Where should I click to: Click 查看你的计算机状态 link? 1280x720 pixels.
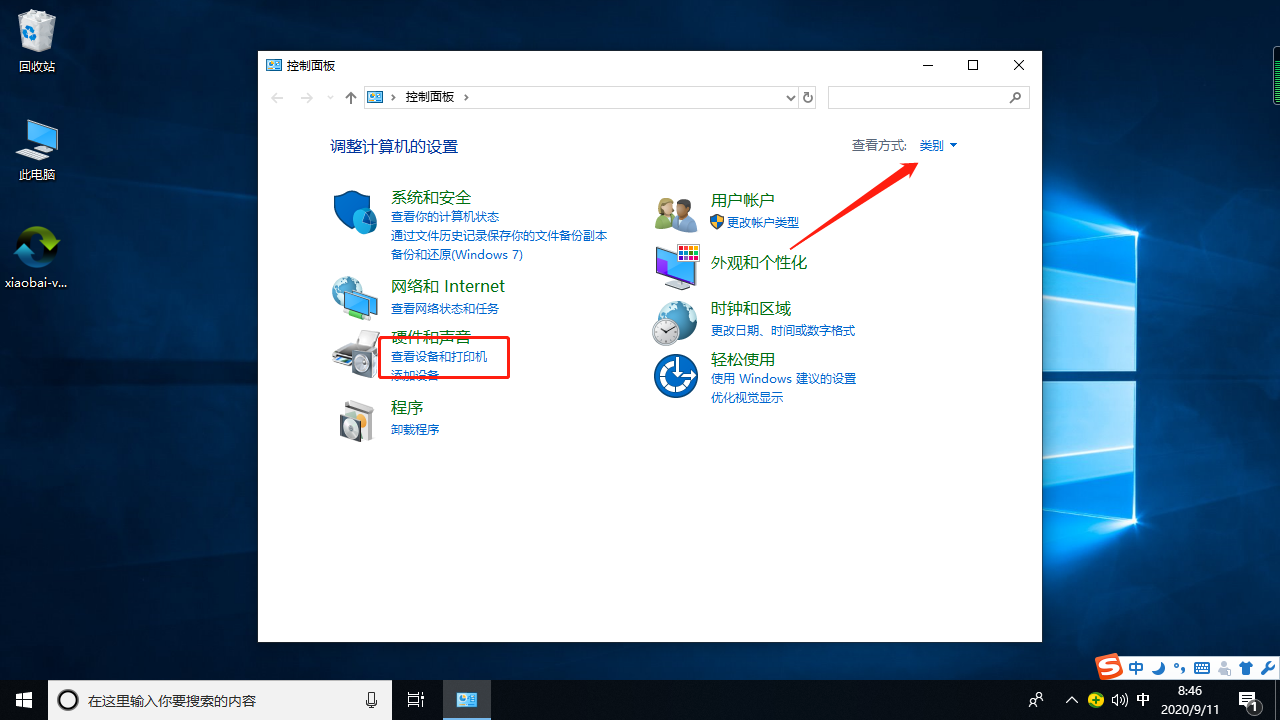pos(445,217)
